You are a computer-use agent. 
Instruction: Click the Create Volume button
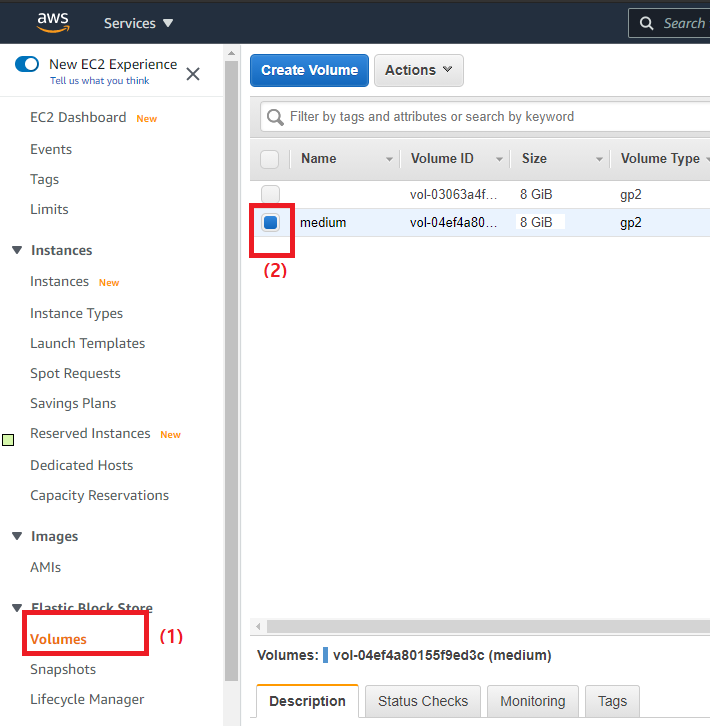tap(309, 70)
